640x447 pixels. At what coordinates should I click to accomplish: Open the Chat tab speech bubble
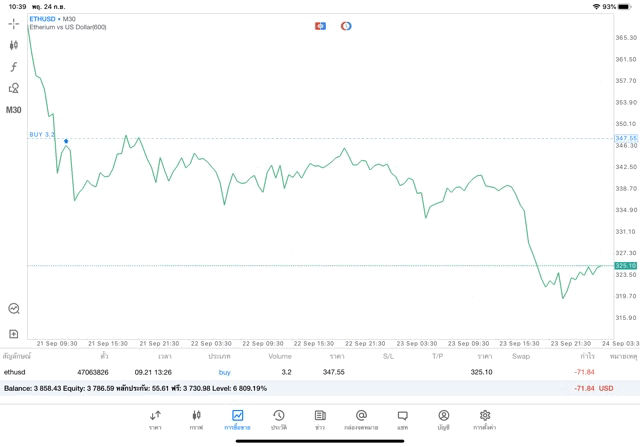tap(402, 418)
